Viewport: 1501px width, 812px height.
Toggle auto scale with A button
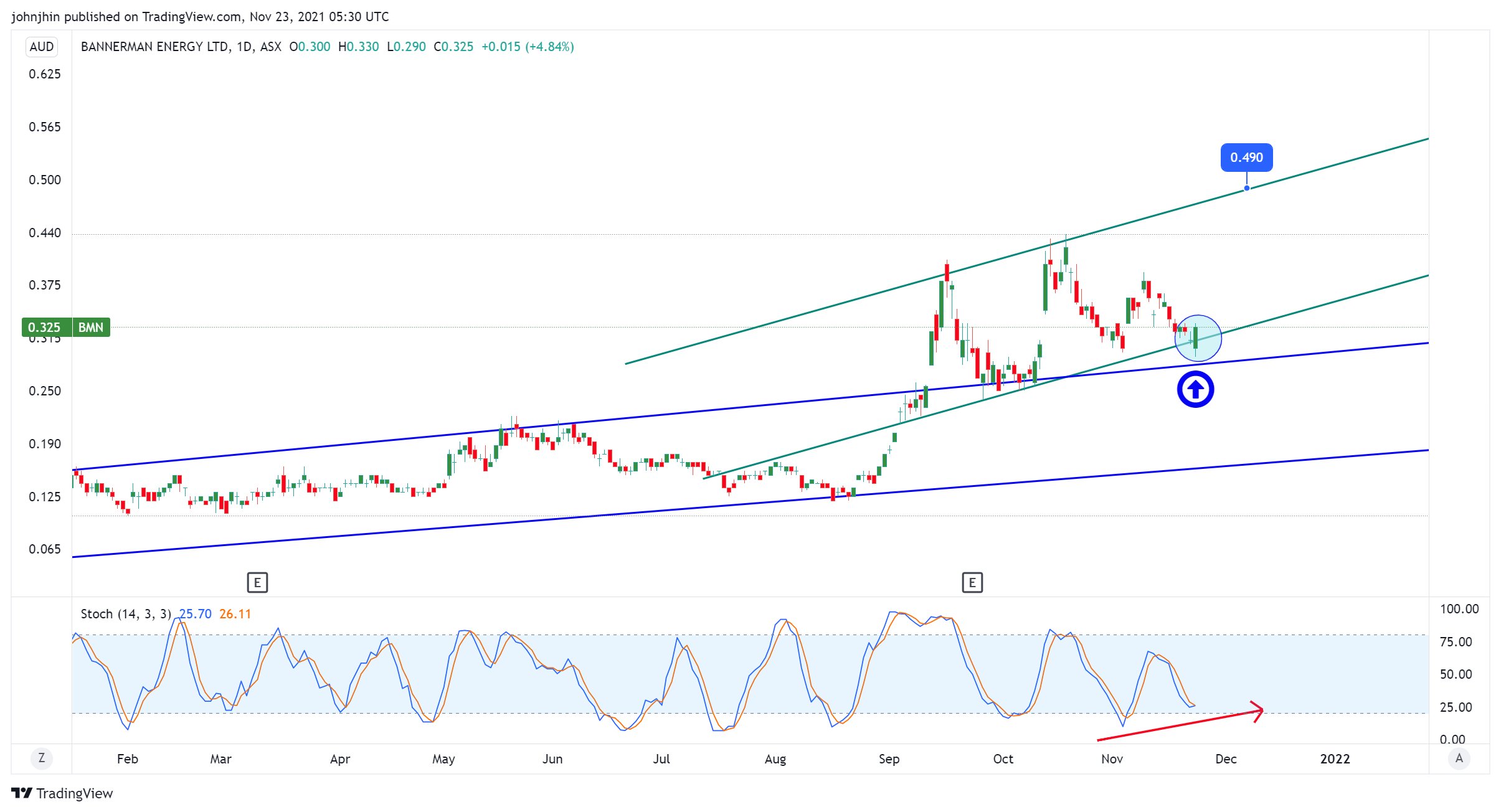pyautogui.click(x=1459, y=758)
